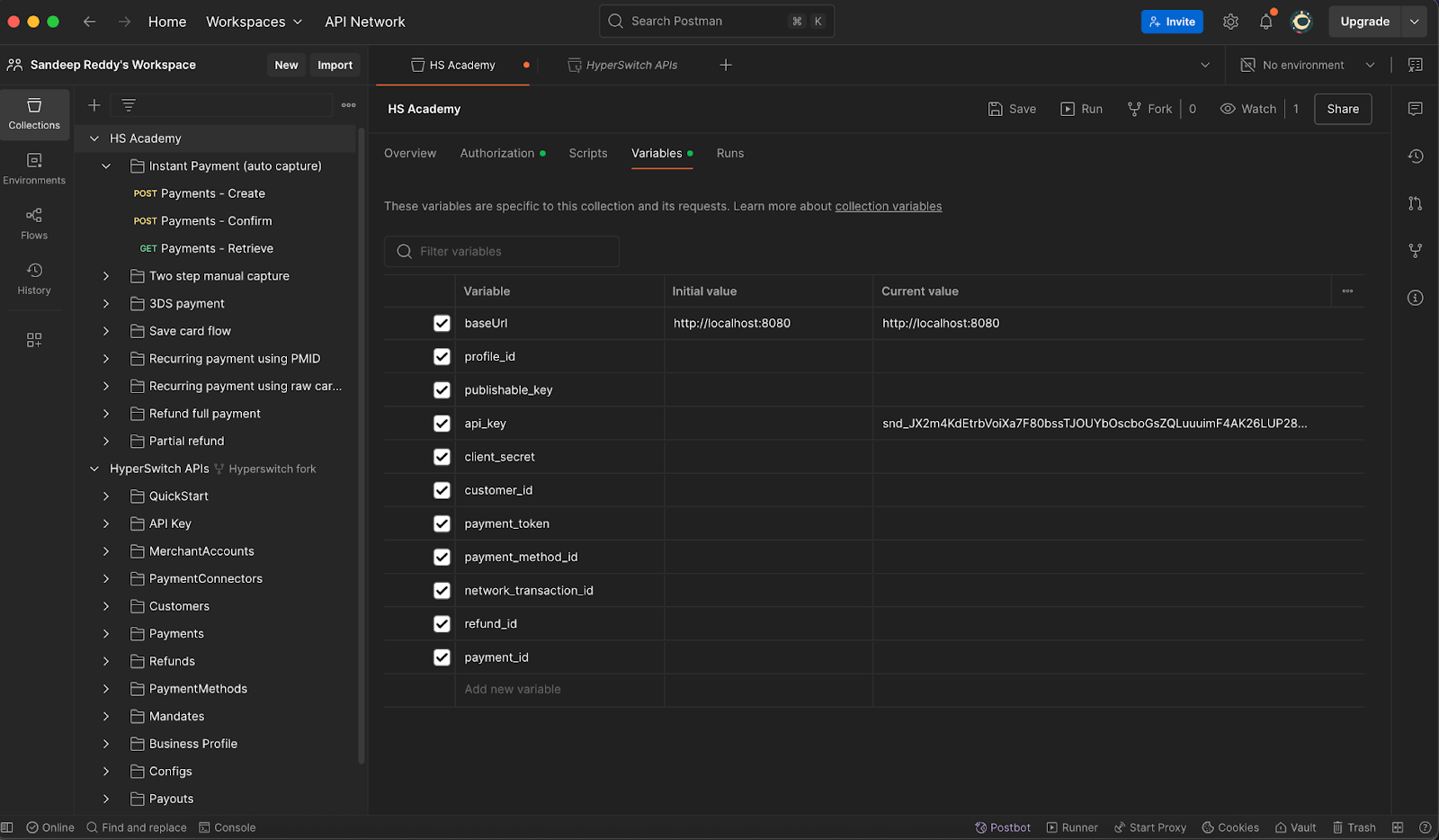Open the History sidebar panel
This screenshot has width=1439, height=840.
tap(34, 279)
